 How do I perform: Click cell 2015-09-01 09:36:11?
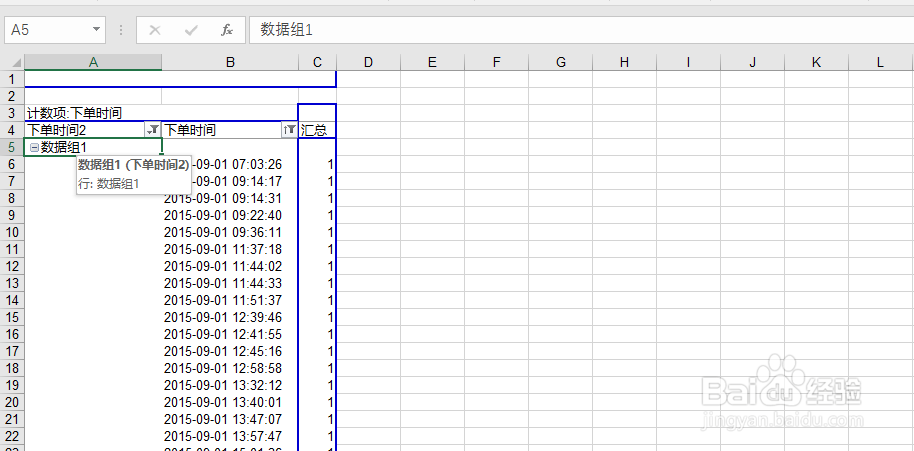(x=230, y=232)
